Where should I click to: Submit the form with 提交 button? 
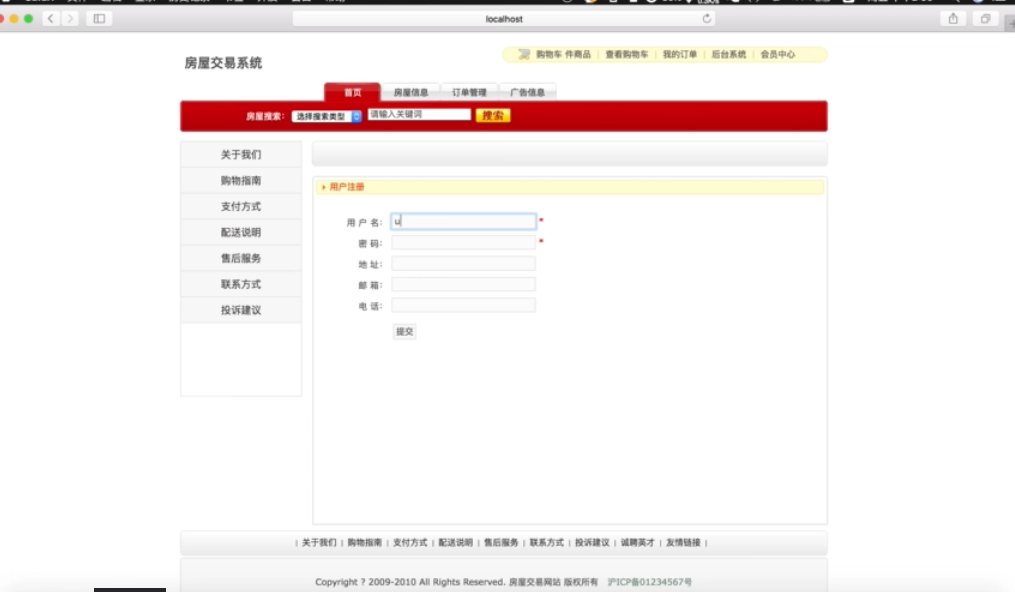point(405,331)
